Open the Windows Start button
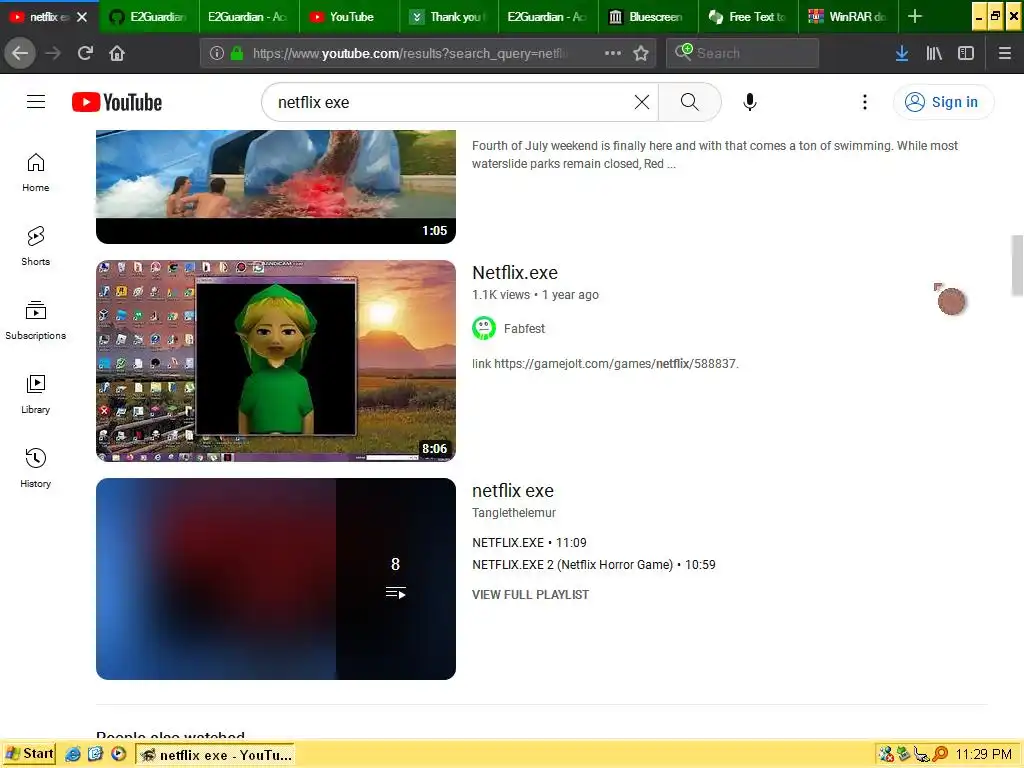This screenshot has height=768, width=1024. (29, 754)
